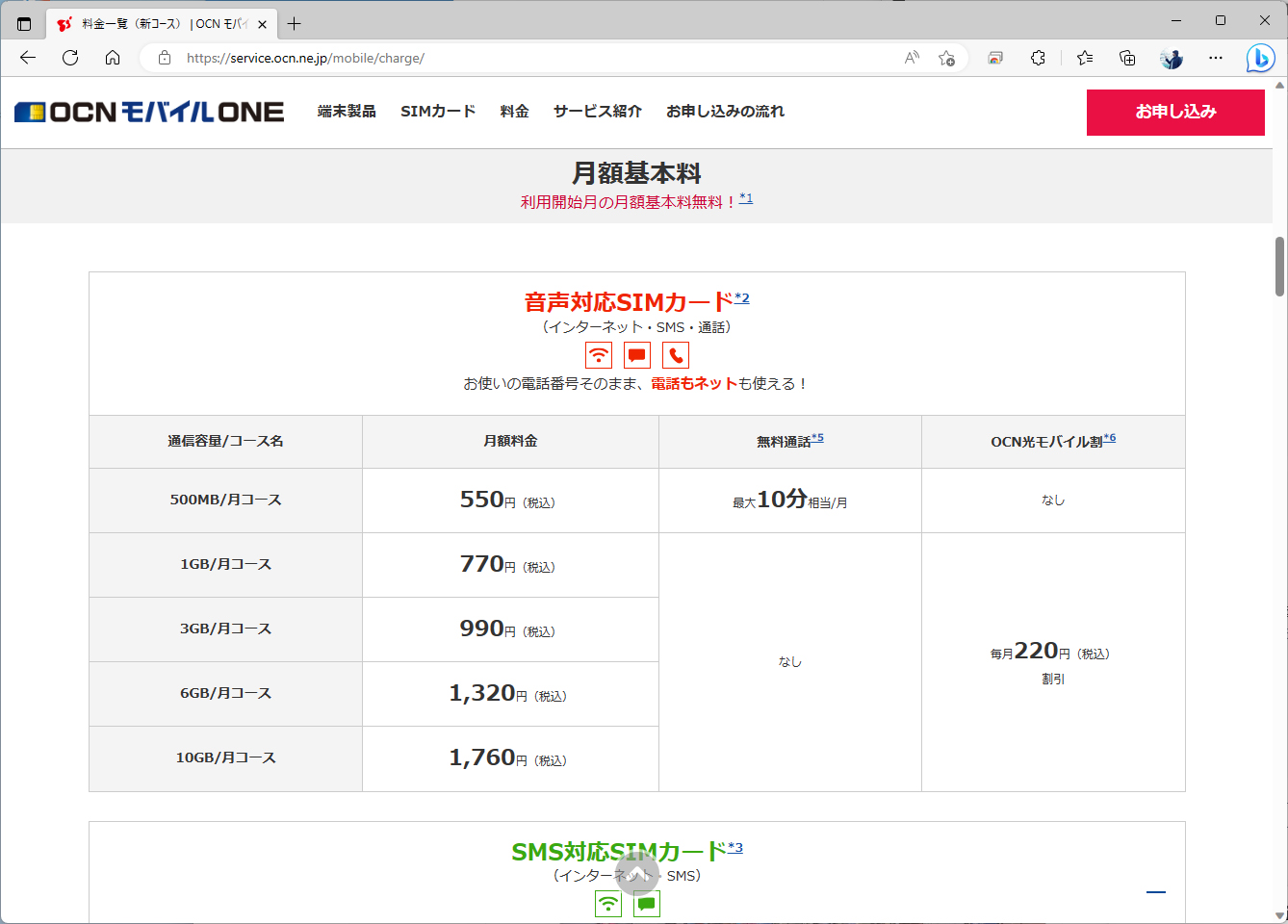The image size is (1288, 924).
Task: Select the 料金一覧 browser tab
Action: click(x=162, y=24)
